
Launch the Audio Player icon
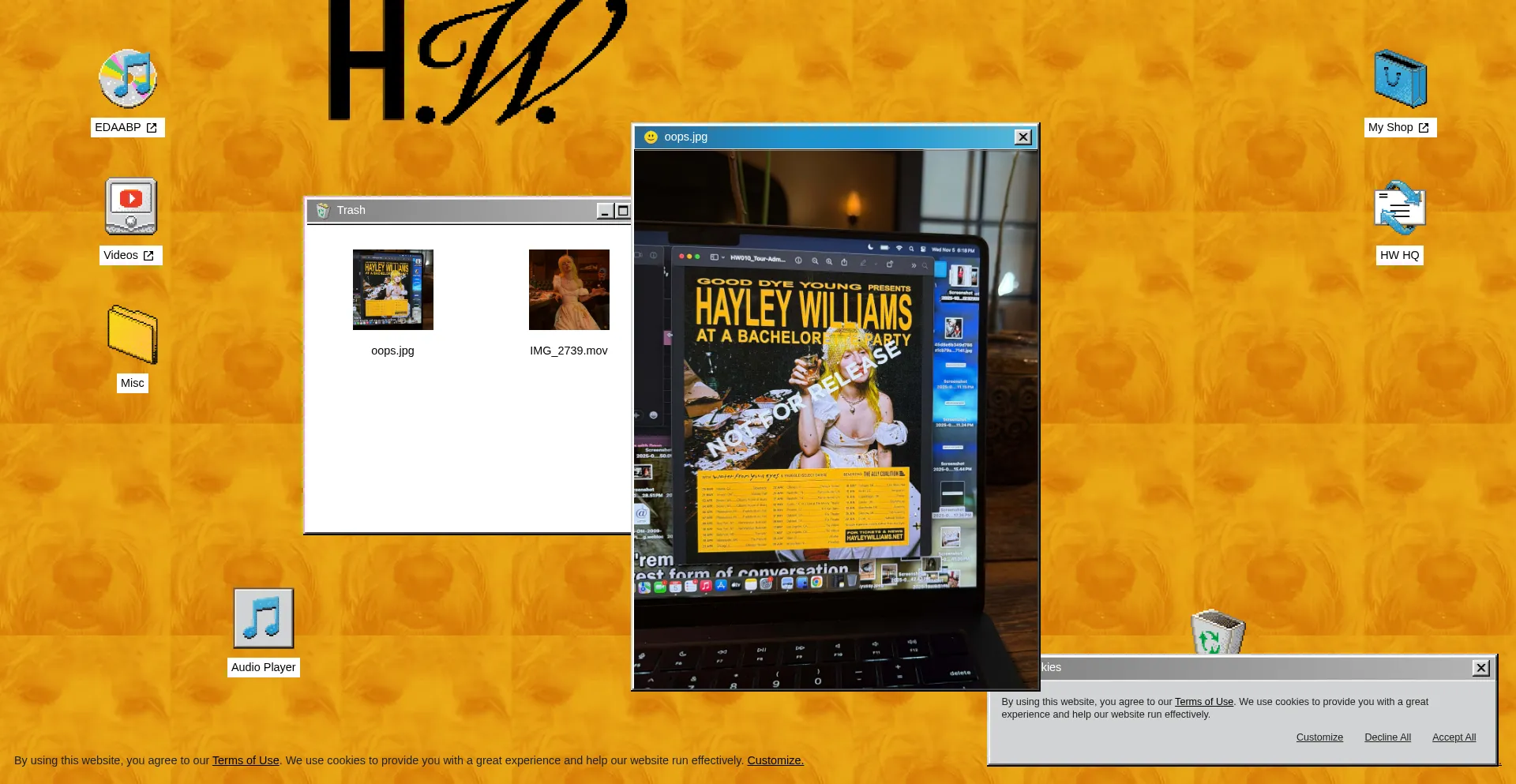(x=263, y=618)
